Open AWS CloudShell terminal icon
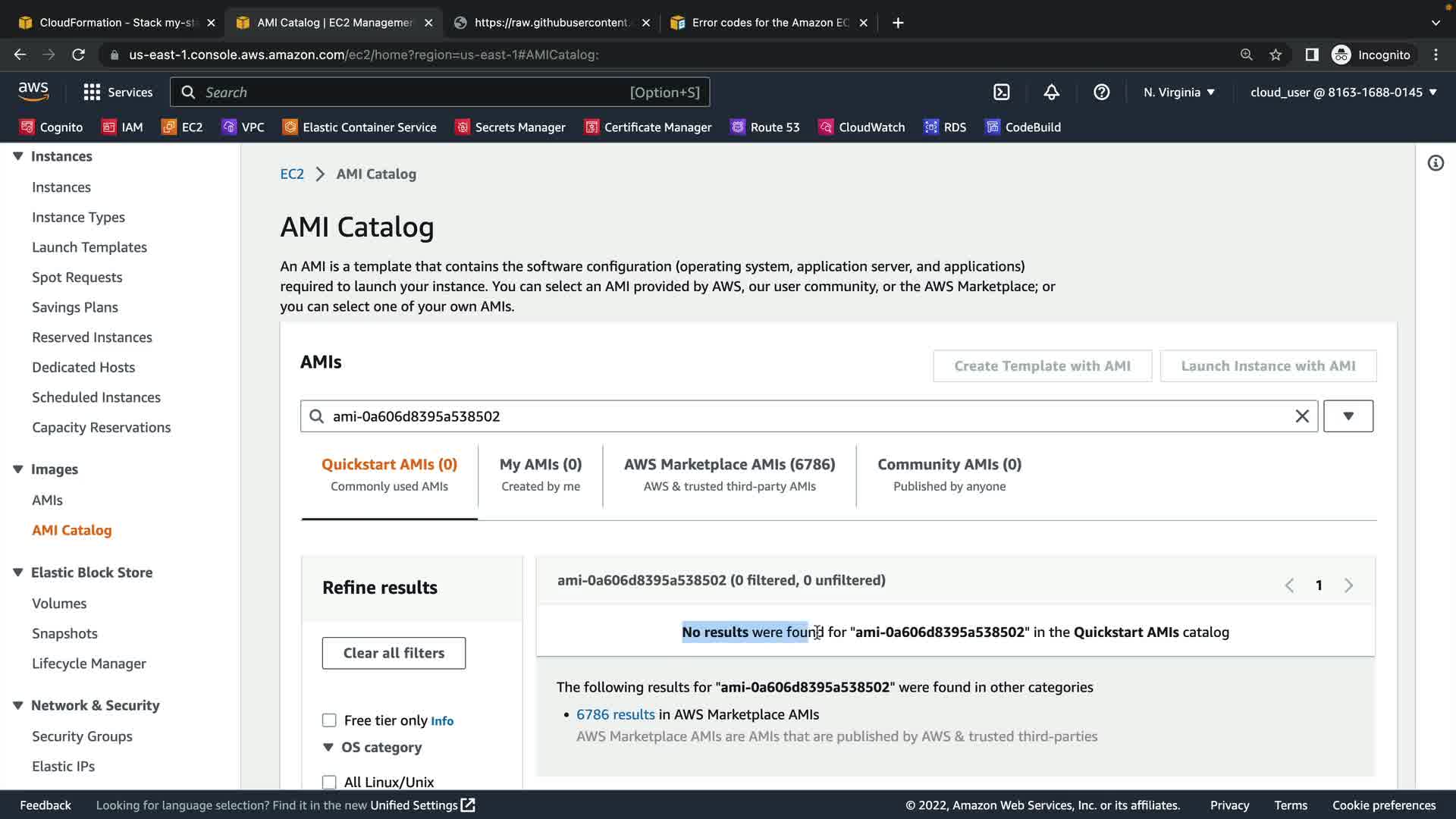Viewport: 1456px width, 819px height. click(x=1001, y=92)
